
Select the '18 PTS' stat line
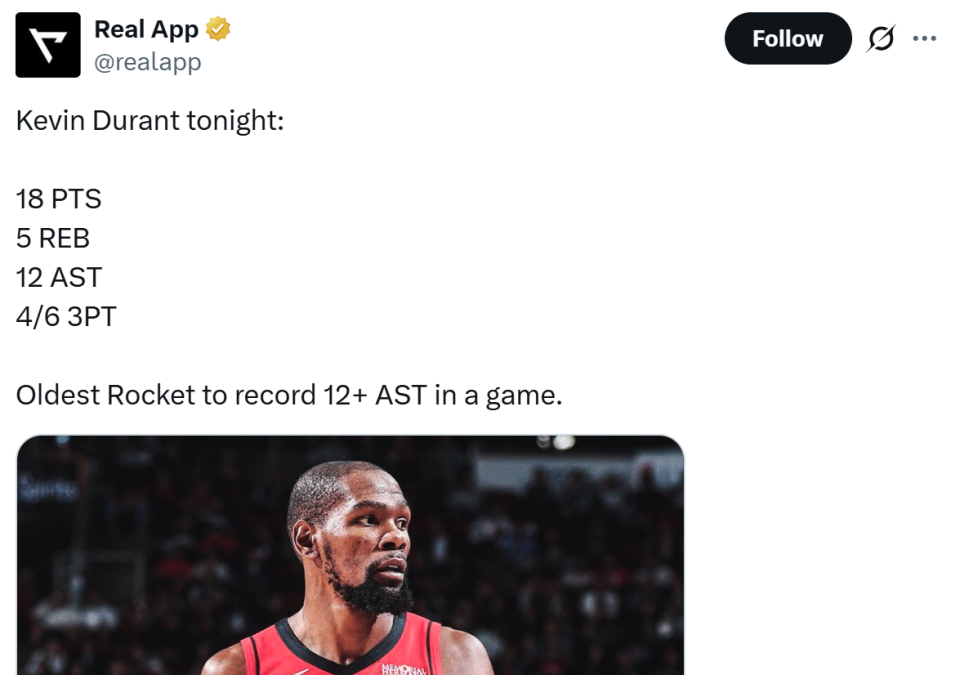click(x=59, y=199)
